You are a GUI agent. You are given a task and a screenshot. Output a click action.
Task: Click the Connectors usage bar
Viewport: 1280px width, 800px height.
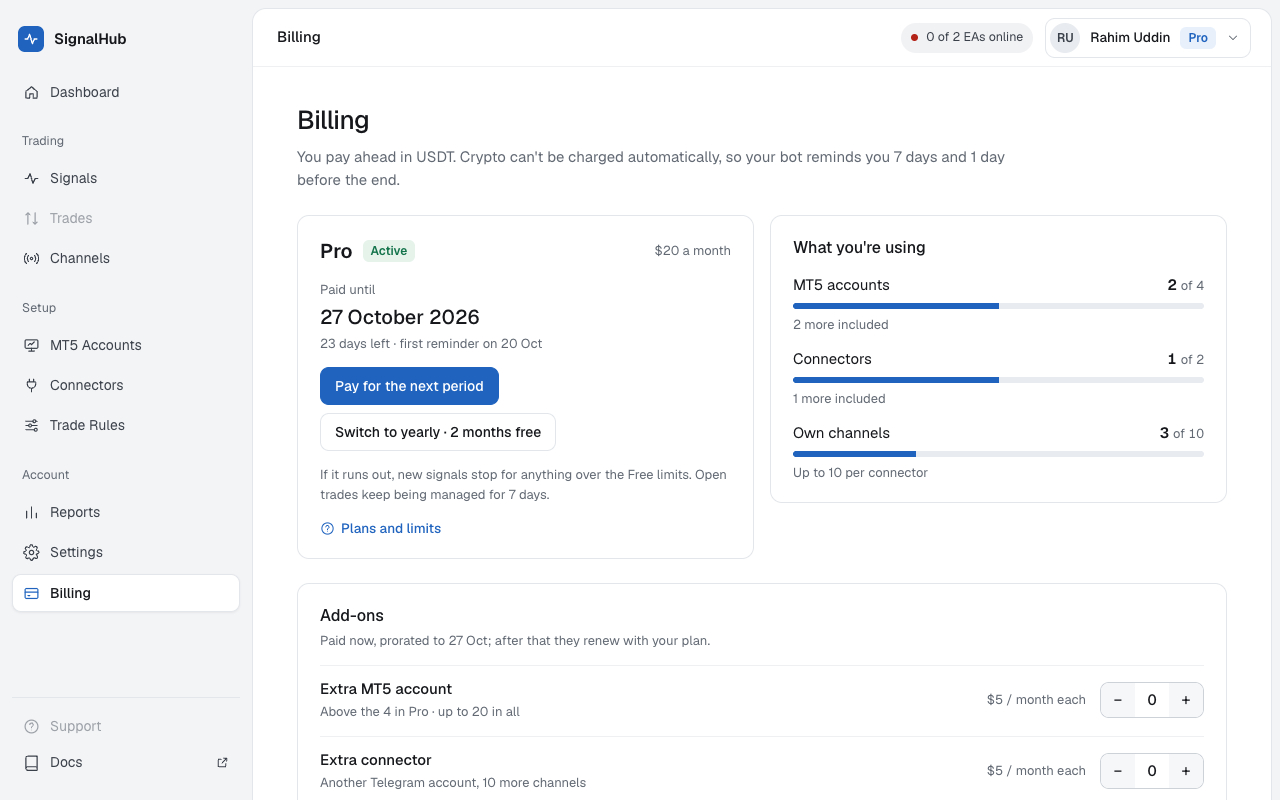[x=998, y=380]
